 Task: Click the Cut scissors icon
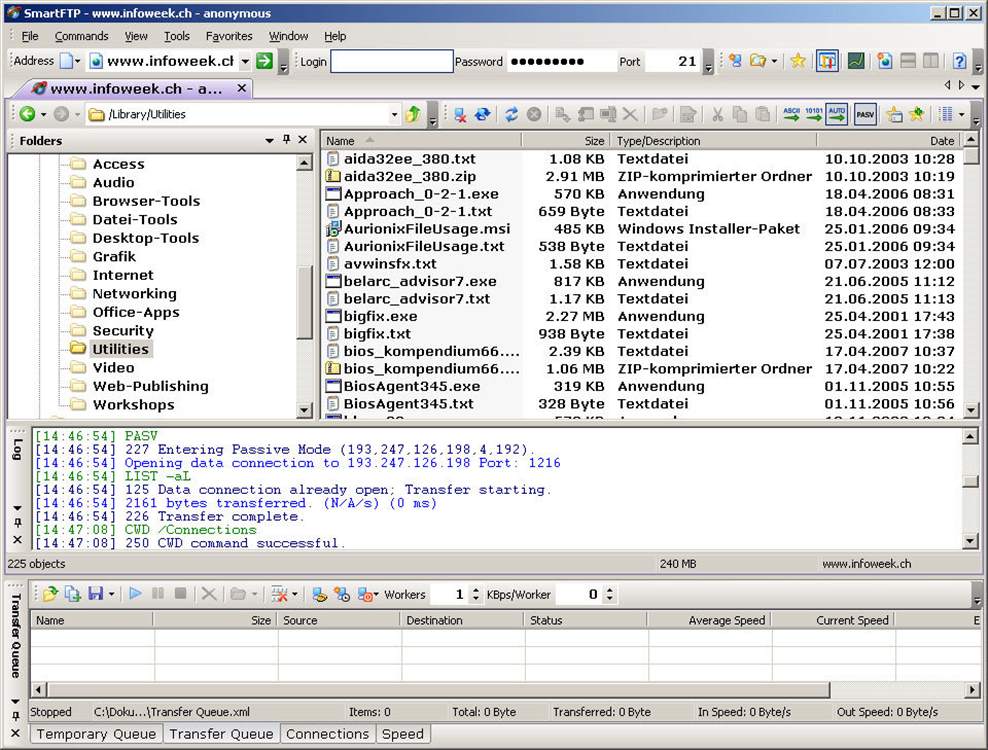717,114
